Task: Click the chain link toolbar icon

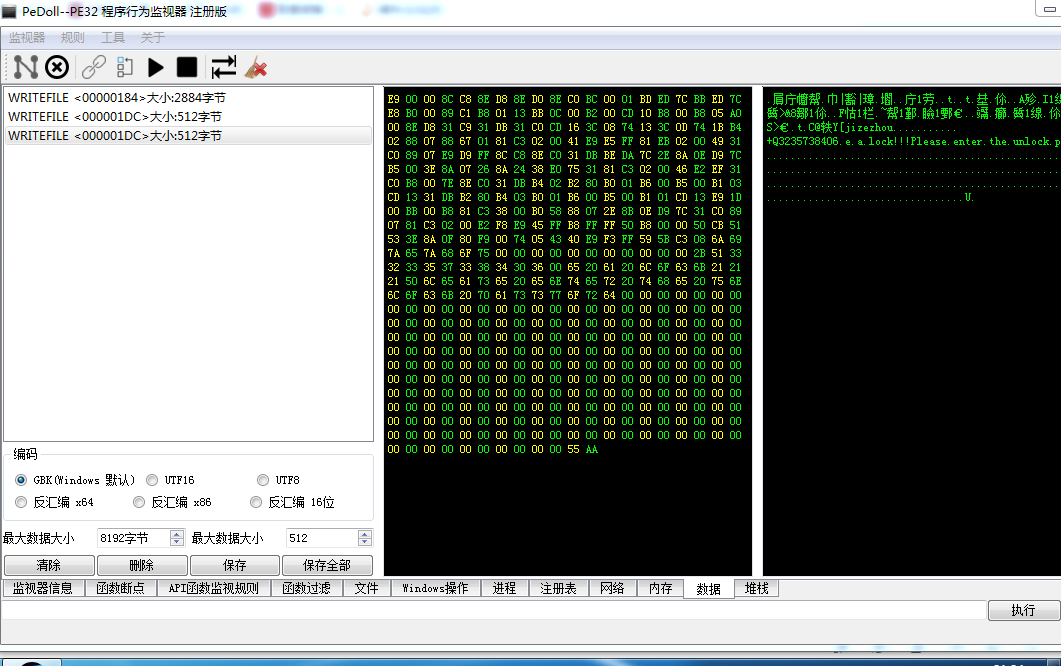Action: click(x=93, y=67)
